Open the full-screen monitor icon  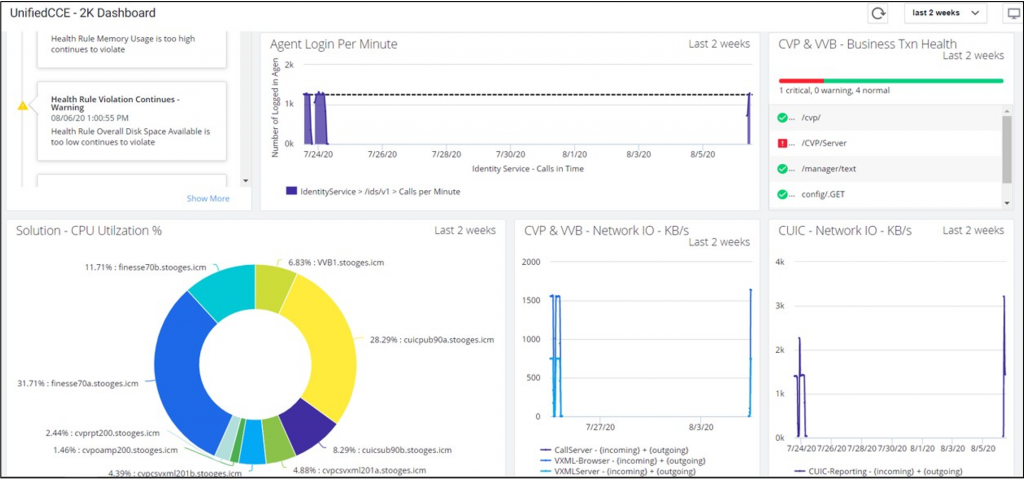[1013, 13]
